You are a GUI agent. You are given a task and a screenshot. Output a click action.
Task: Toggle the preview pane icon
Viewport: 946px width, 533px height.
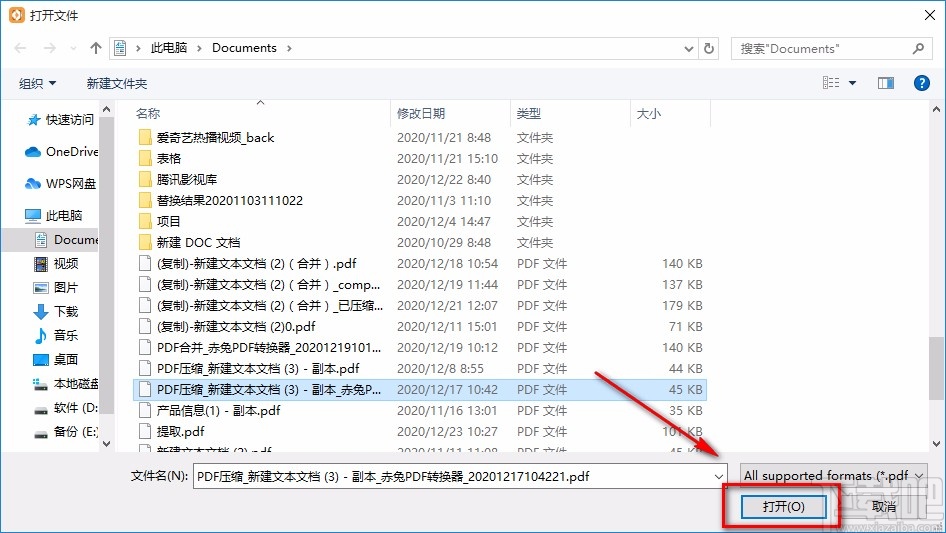[886, 83]
